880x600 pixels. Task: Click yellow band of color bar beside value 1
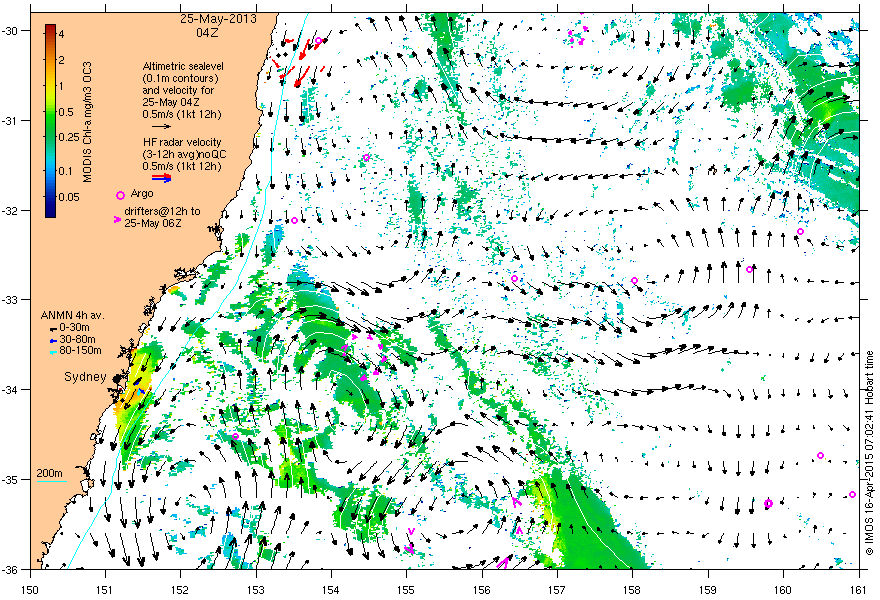pyautogui.click(x=51, y=87)
